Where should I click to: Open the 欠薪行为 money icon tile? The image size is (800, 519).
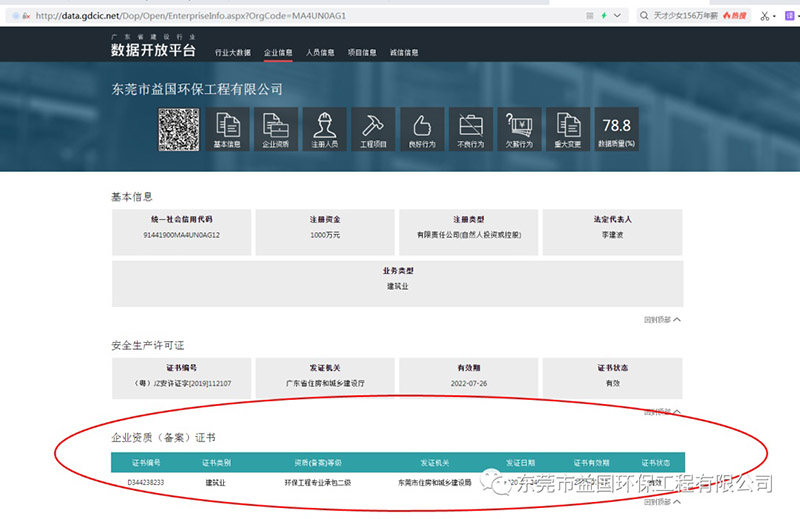coord(519,129)
